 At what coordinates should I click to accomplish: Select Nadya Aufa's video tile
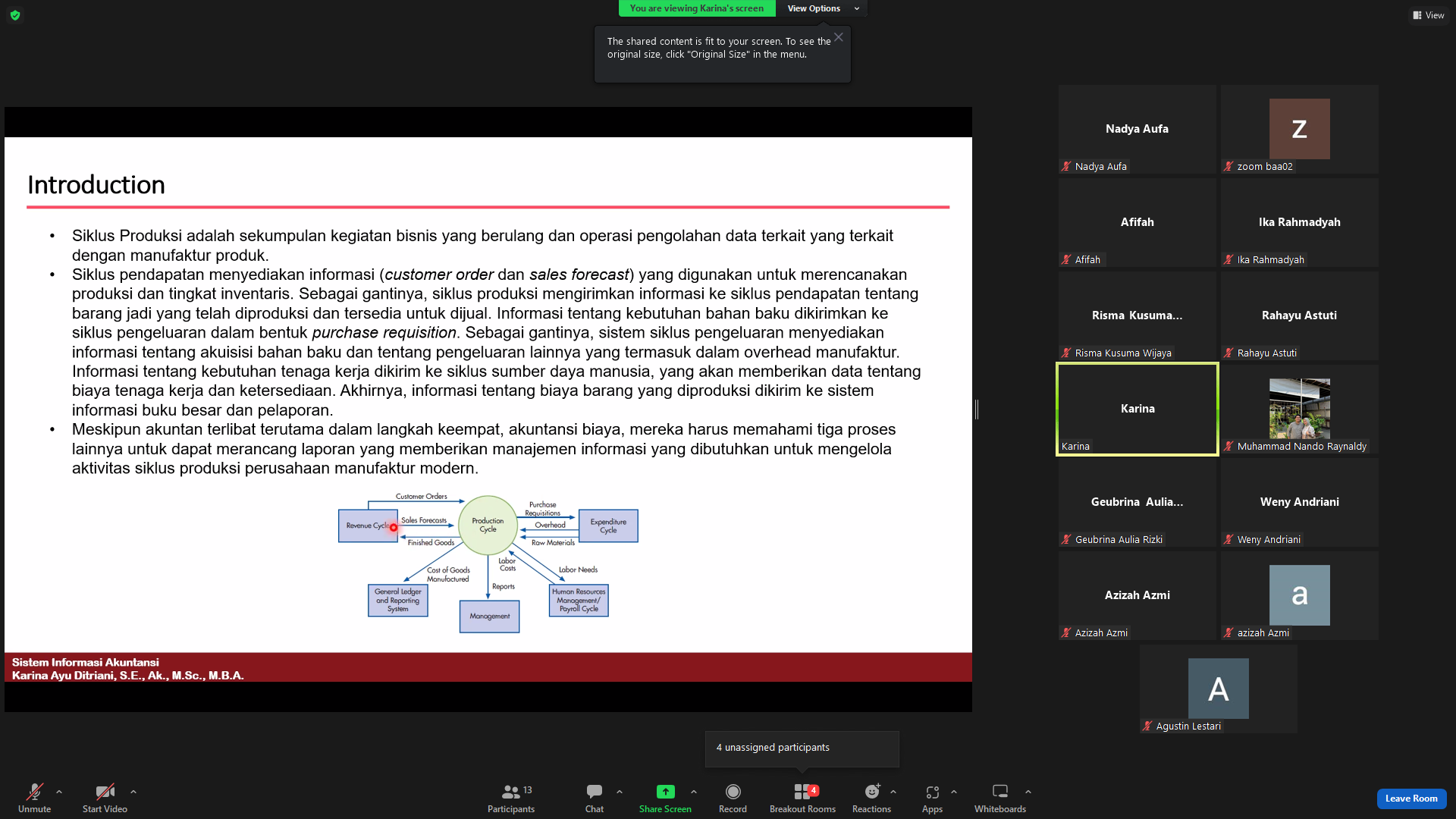pyautogui.click(x=1137, y=129)
